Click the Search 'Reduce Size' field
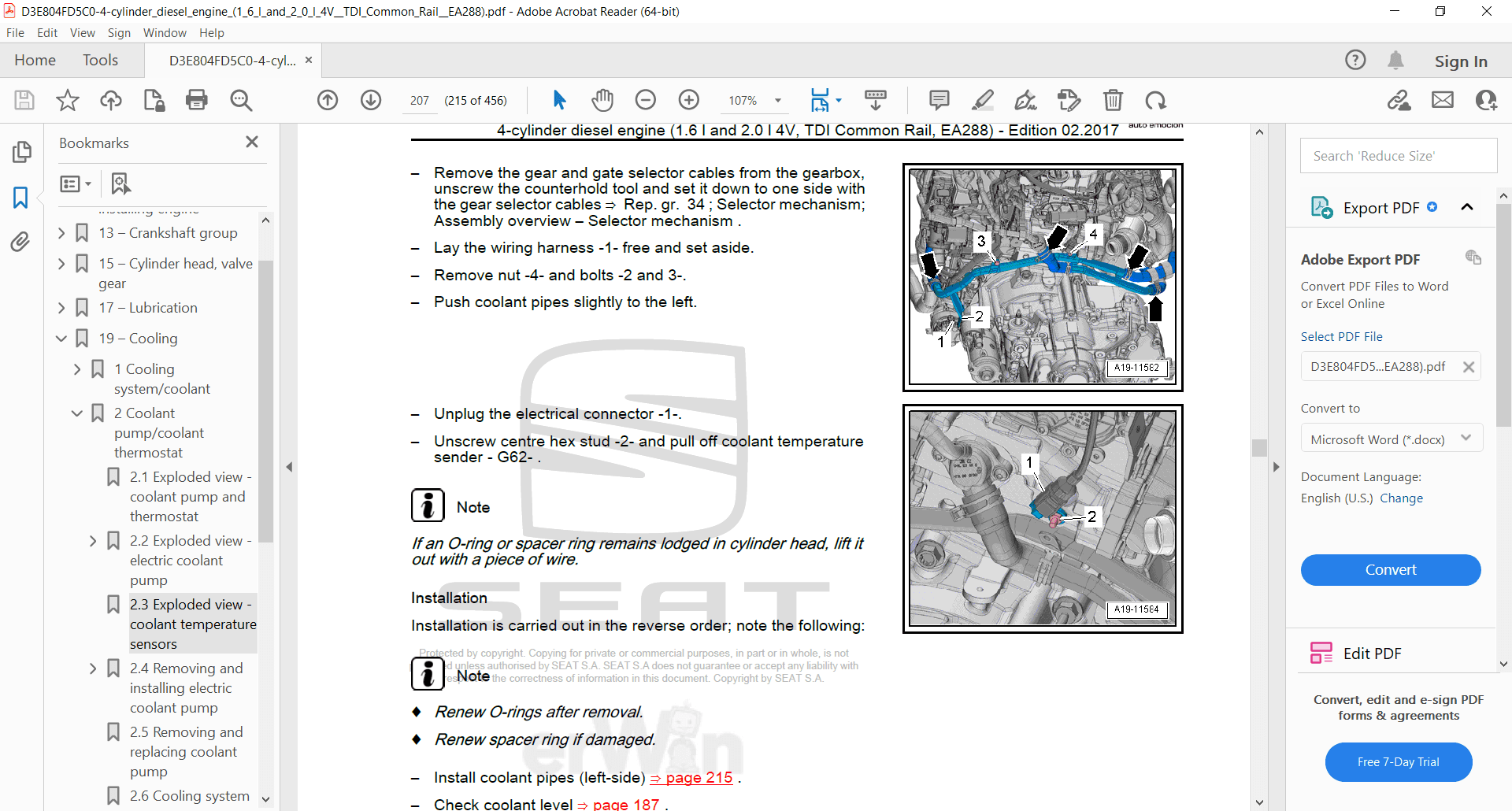 coord(1398,156)
